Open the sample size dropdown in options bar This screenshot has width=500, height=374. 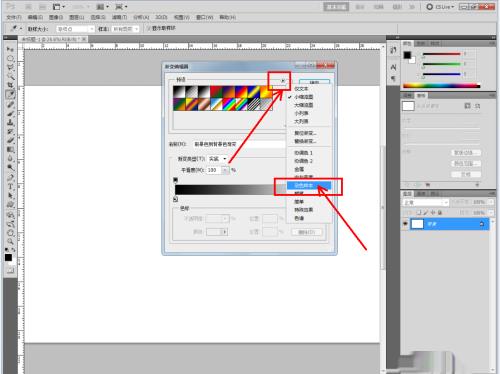pos(75,29)
